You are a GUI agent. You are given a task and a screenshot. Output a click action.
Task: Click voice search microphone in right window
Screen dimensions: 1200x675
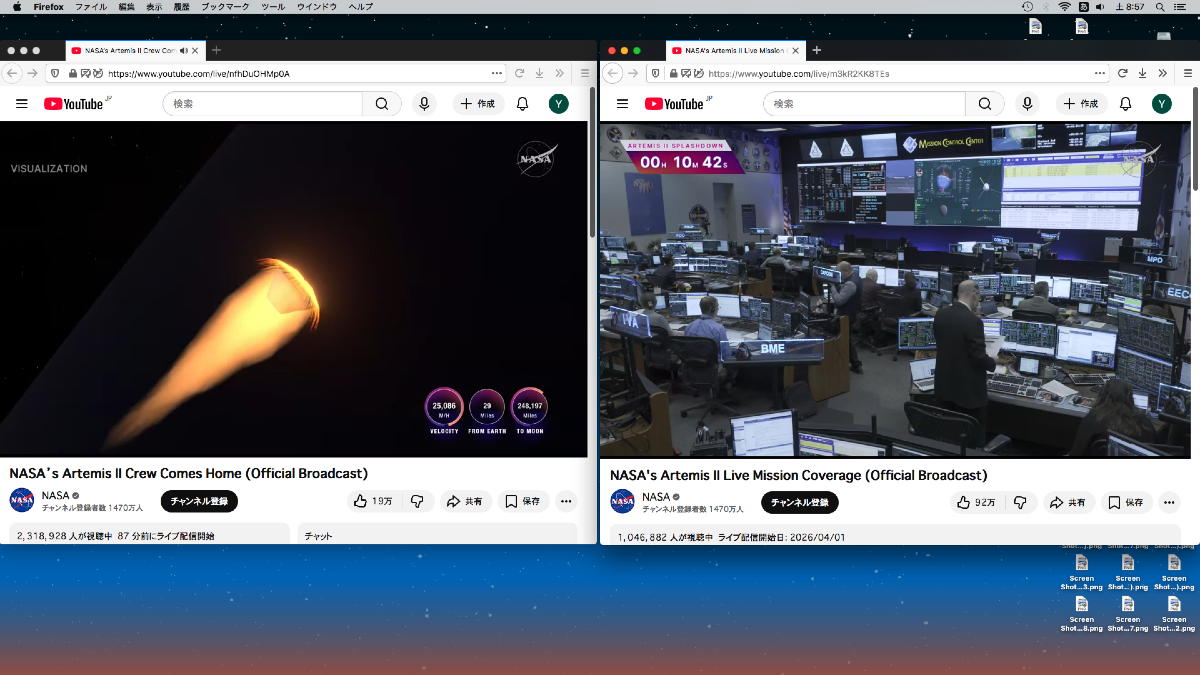pos(1026,104)
